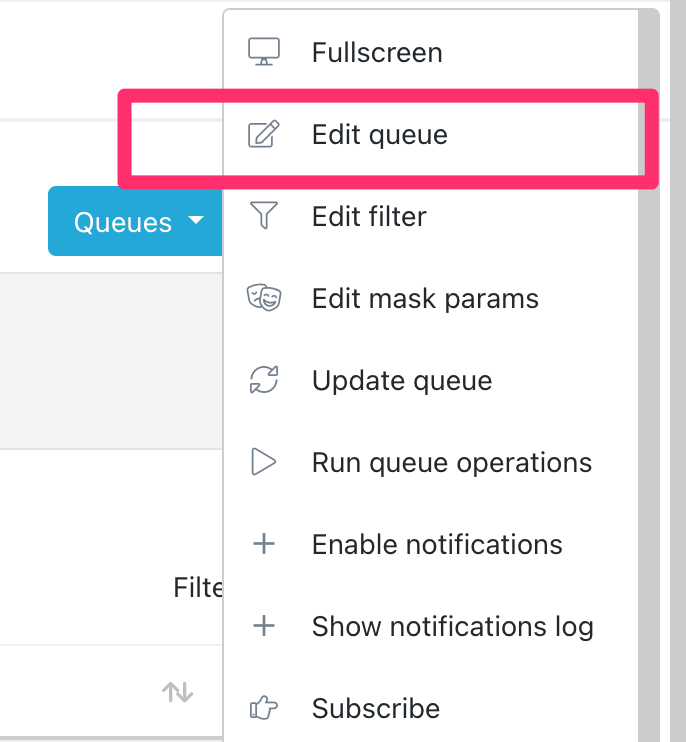
Task: Select the Edit queue menu entry
Action: (x=380, y=134)
